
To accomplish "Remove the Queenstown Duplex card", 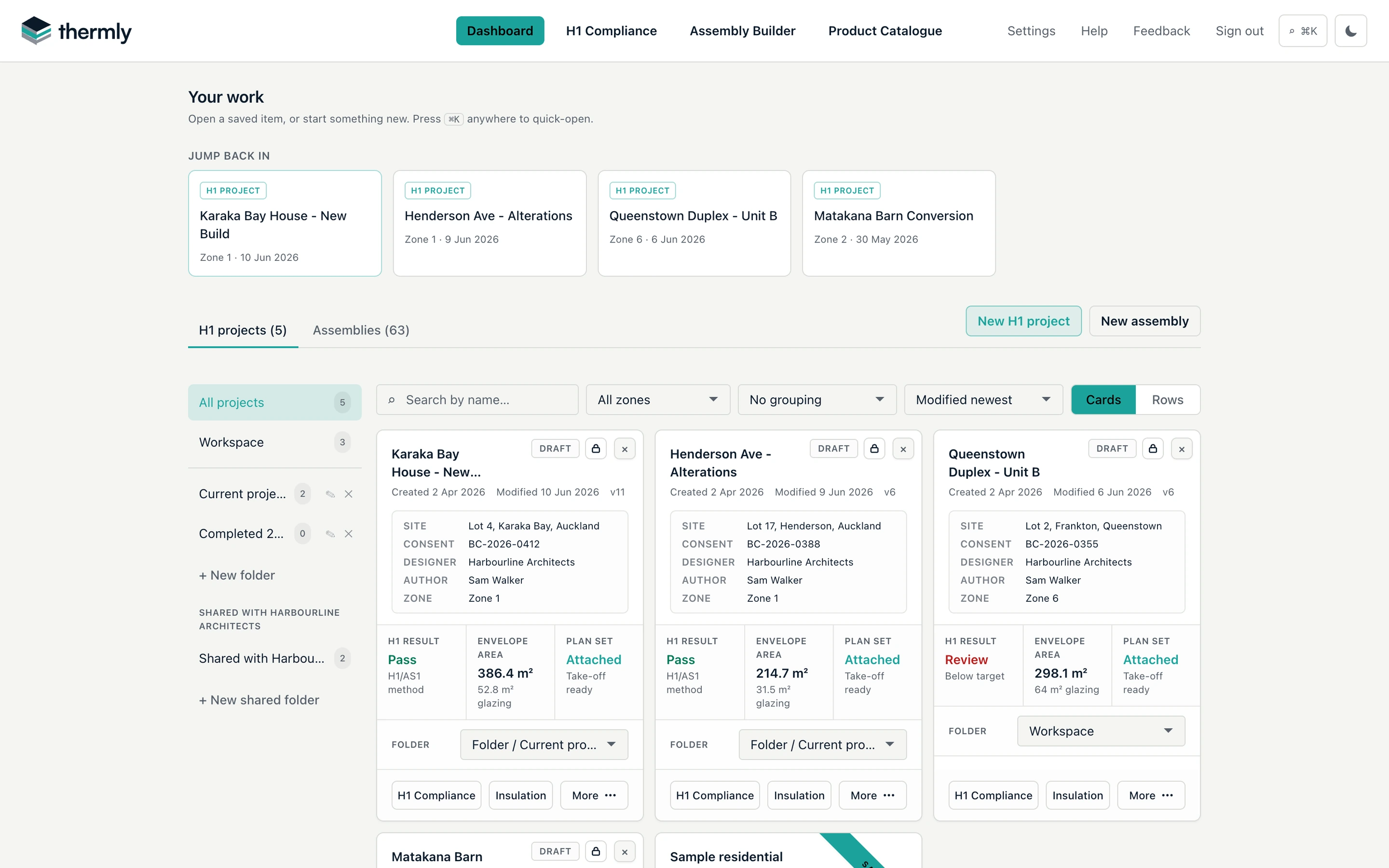I will [1181, 448].
